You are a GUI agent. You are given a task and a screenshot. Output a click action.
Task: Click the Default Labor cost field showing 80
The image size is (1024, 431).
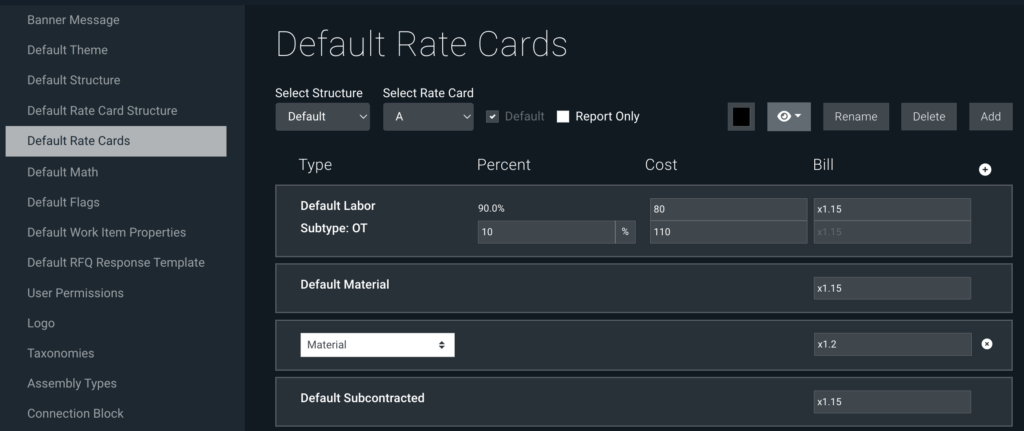pyautogui.click(x=727, y=209)
